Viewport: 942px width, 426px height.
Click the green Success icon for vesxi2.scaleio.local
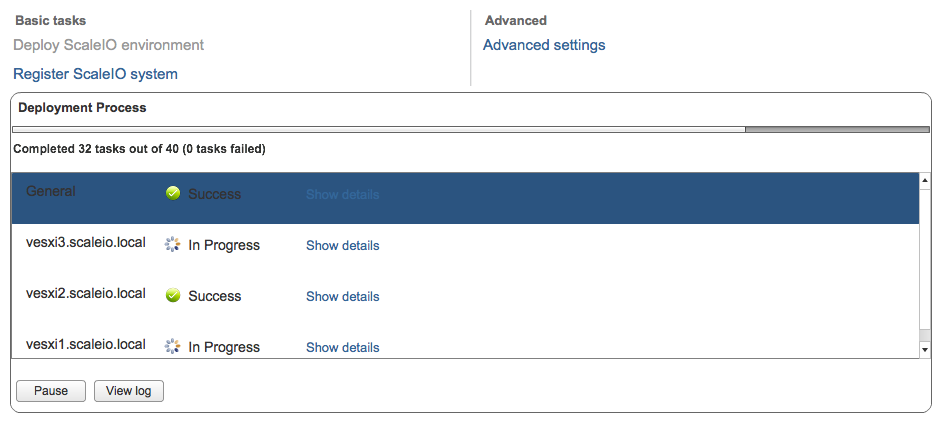click(173, 295)
